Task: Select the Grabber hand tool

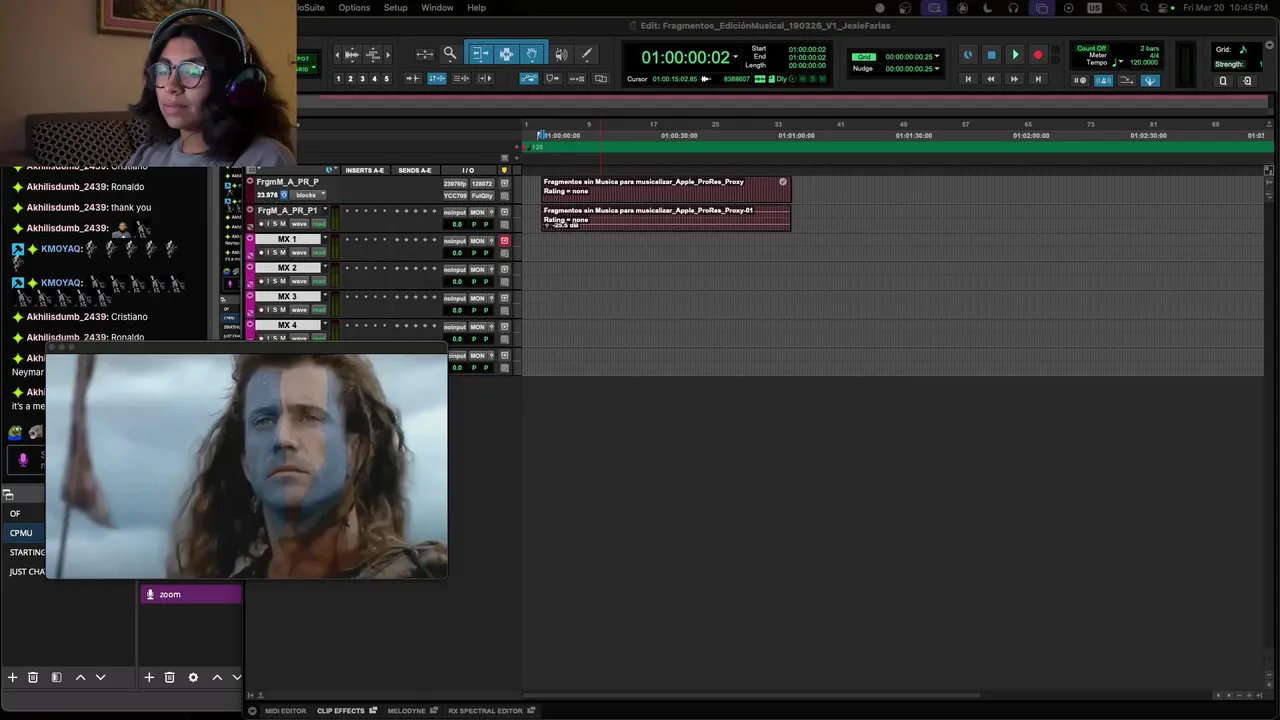Action: click(532, 54)
